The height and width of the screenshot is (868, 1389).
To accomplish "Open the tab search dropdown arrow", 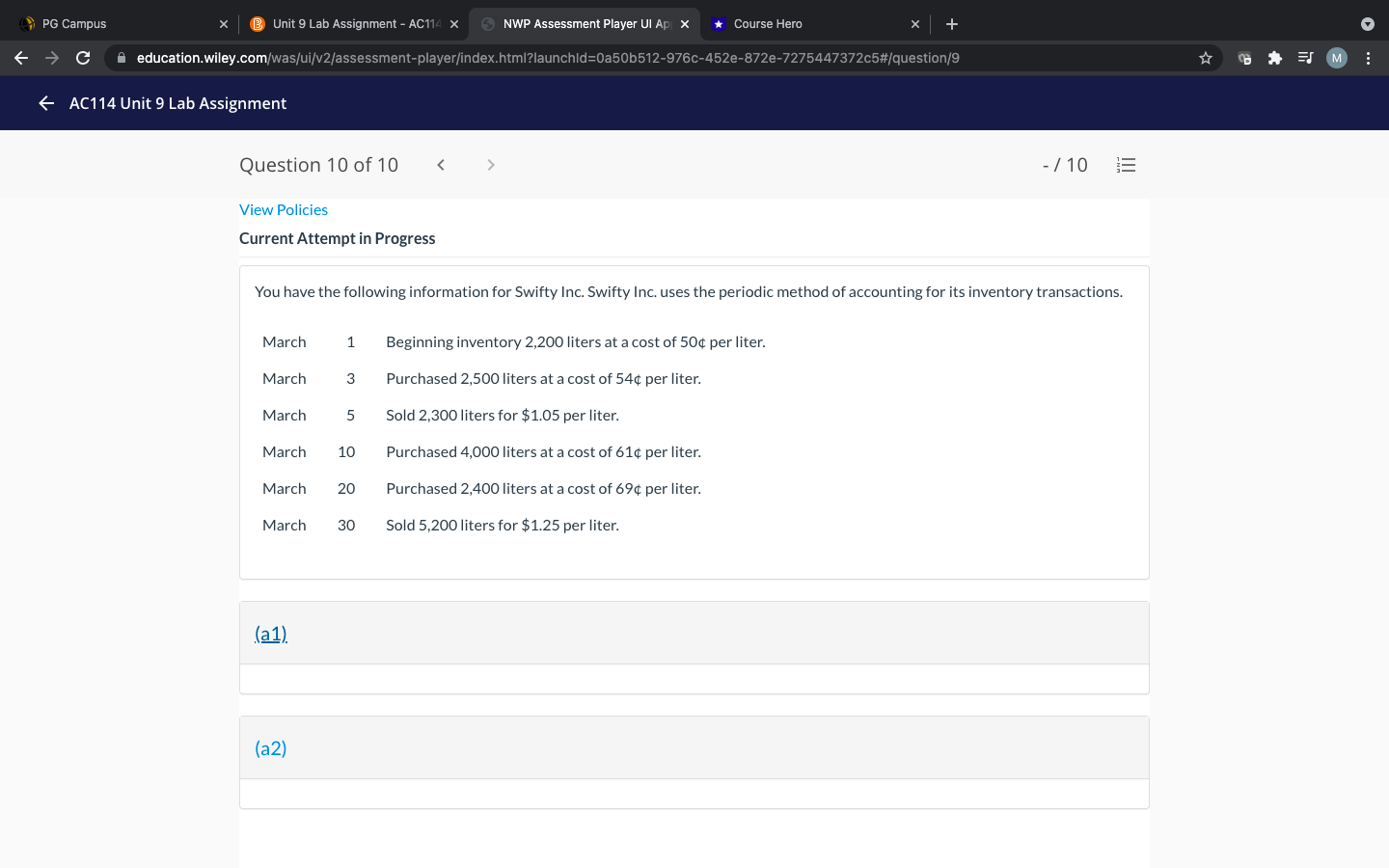I will 1367,24.
